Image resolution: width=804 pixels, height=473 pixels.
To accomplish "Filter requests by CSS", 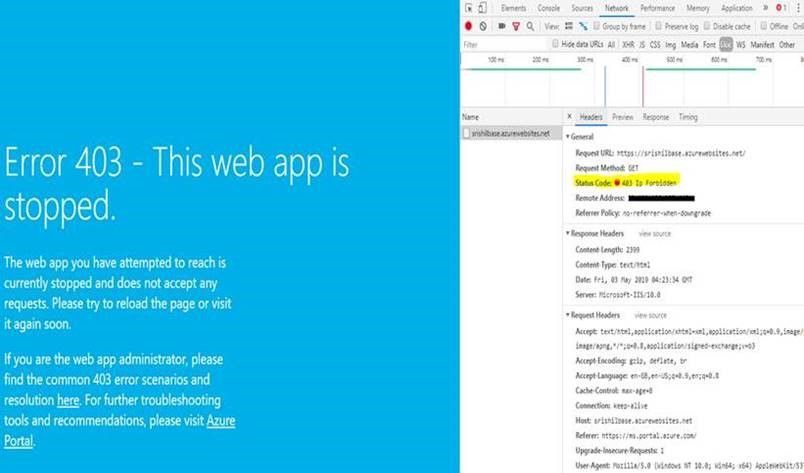I will click(x=655, y=45).
